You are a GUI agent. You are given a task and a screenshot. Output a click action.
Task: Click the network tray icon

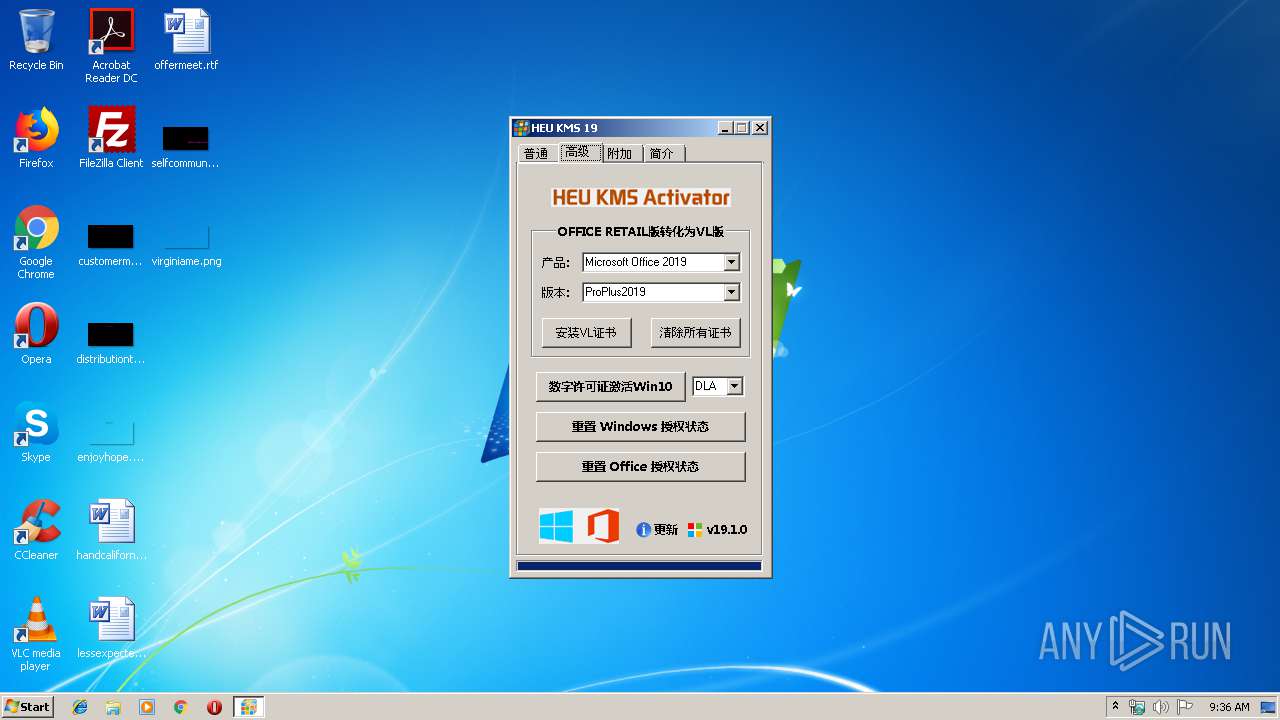coord(1137,707)
